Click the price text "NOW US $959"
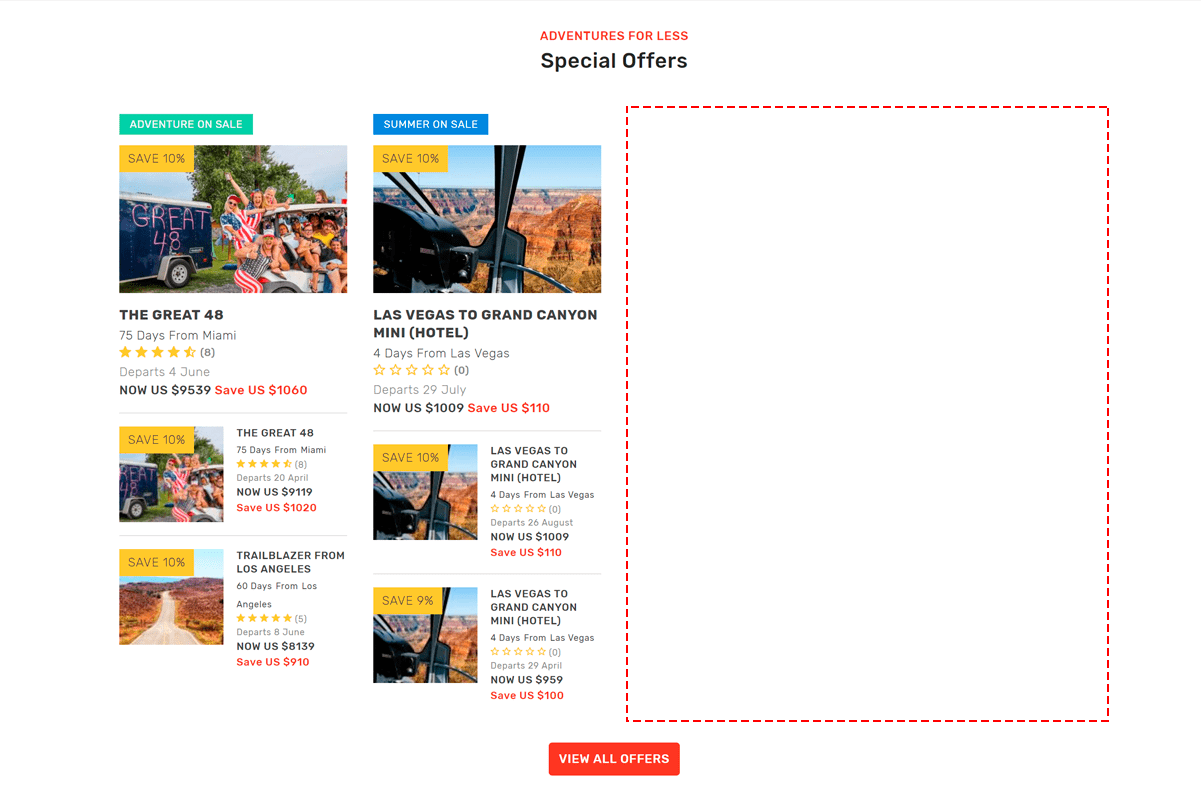1201x803 pixels. point(526,680)
